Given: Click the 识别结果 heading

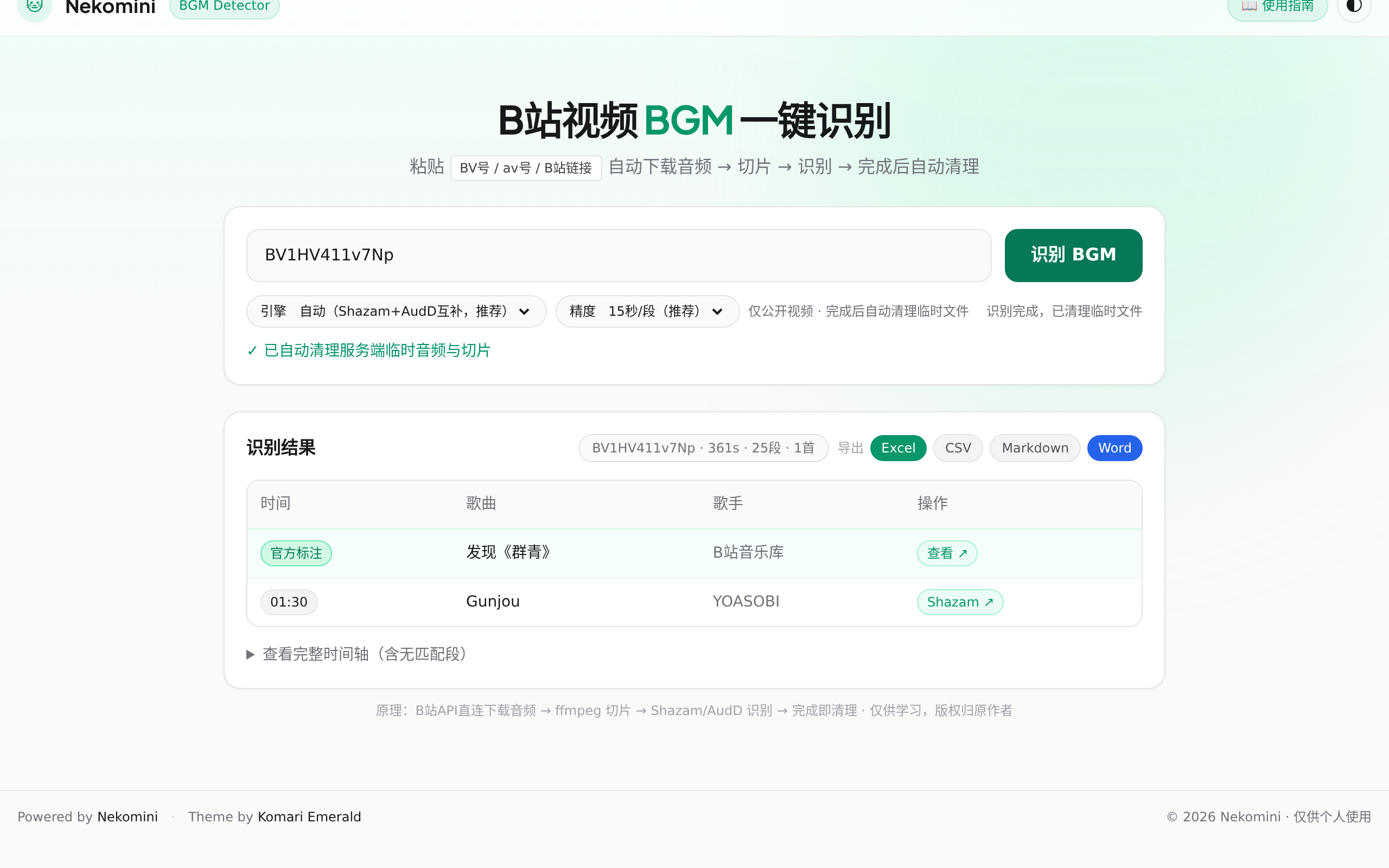Looking at the screenshot, I should tap(281, 448).
